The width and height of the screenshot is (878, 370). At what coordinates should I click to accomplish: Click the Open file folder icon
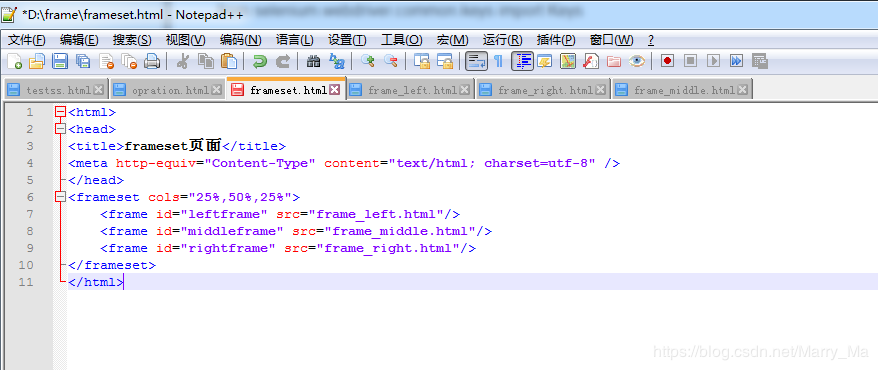point(36,61)
